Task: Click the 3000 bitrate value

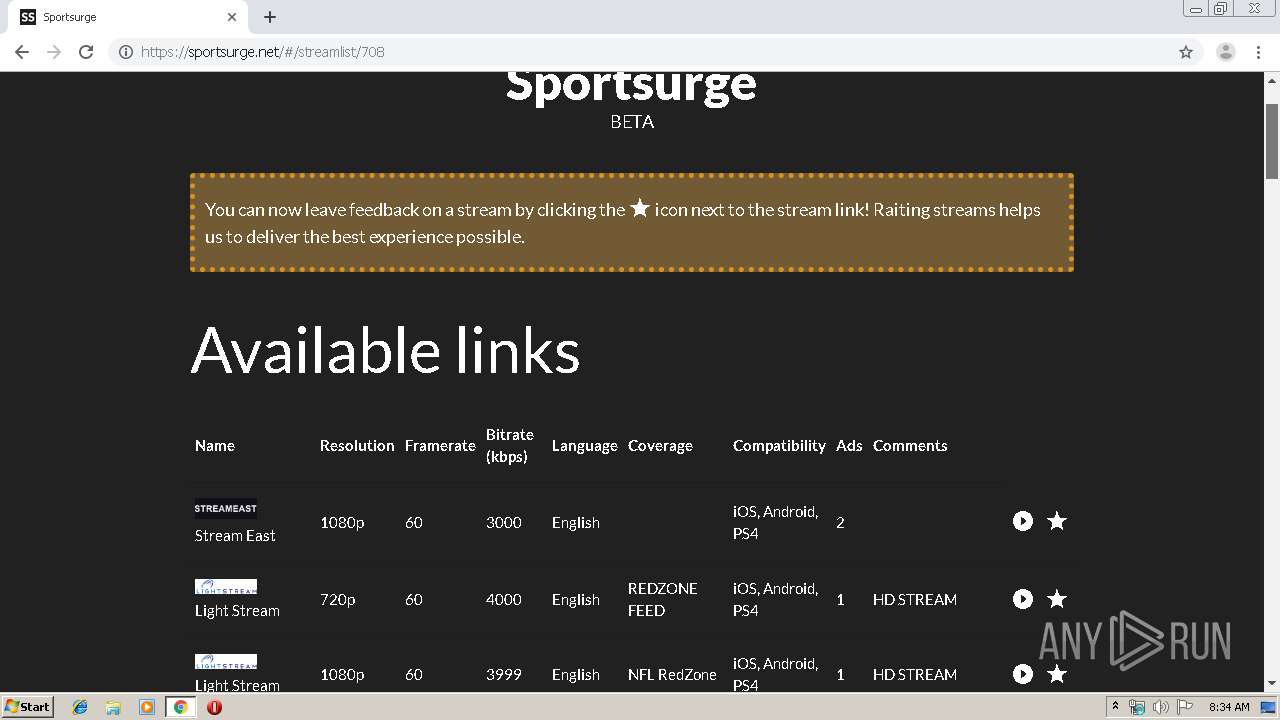Action: tap(504, 523)
